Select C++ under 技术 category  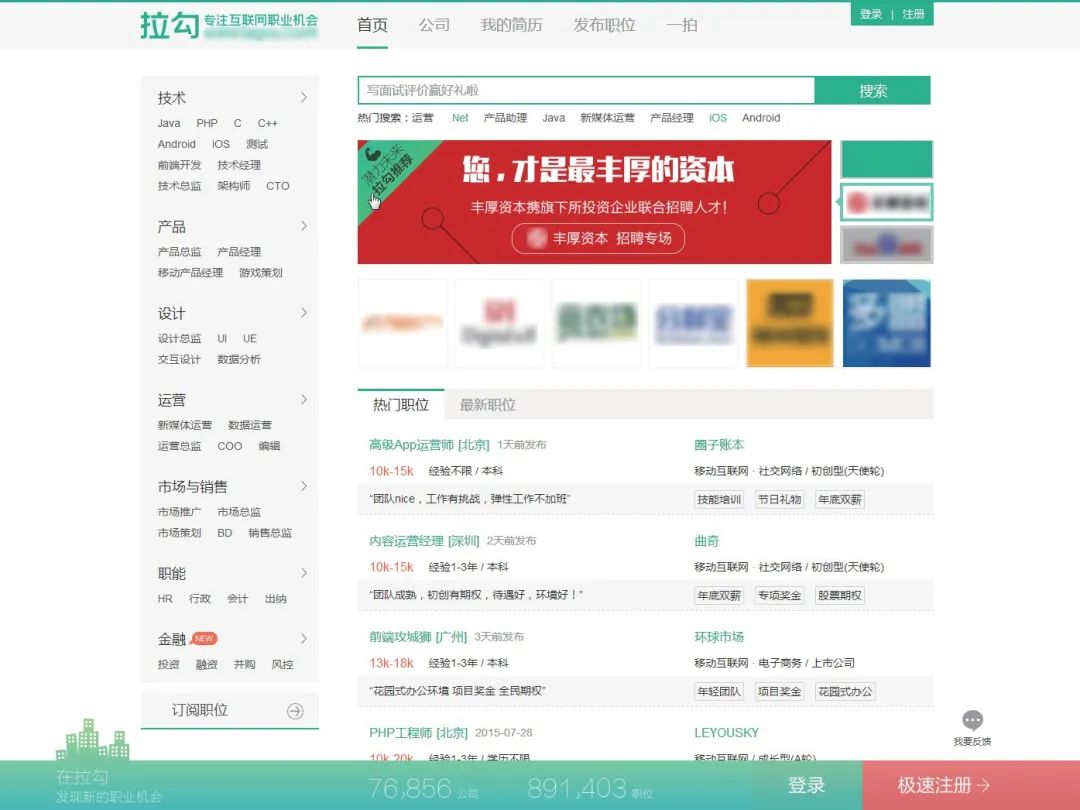point(267,123)
